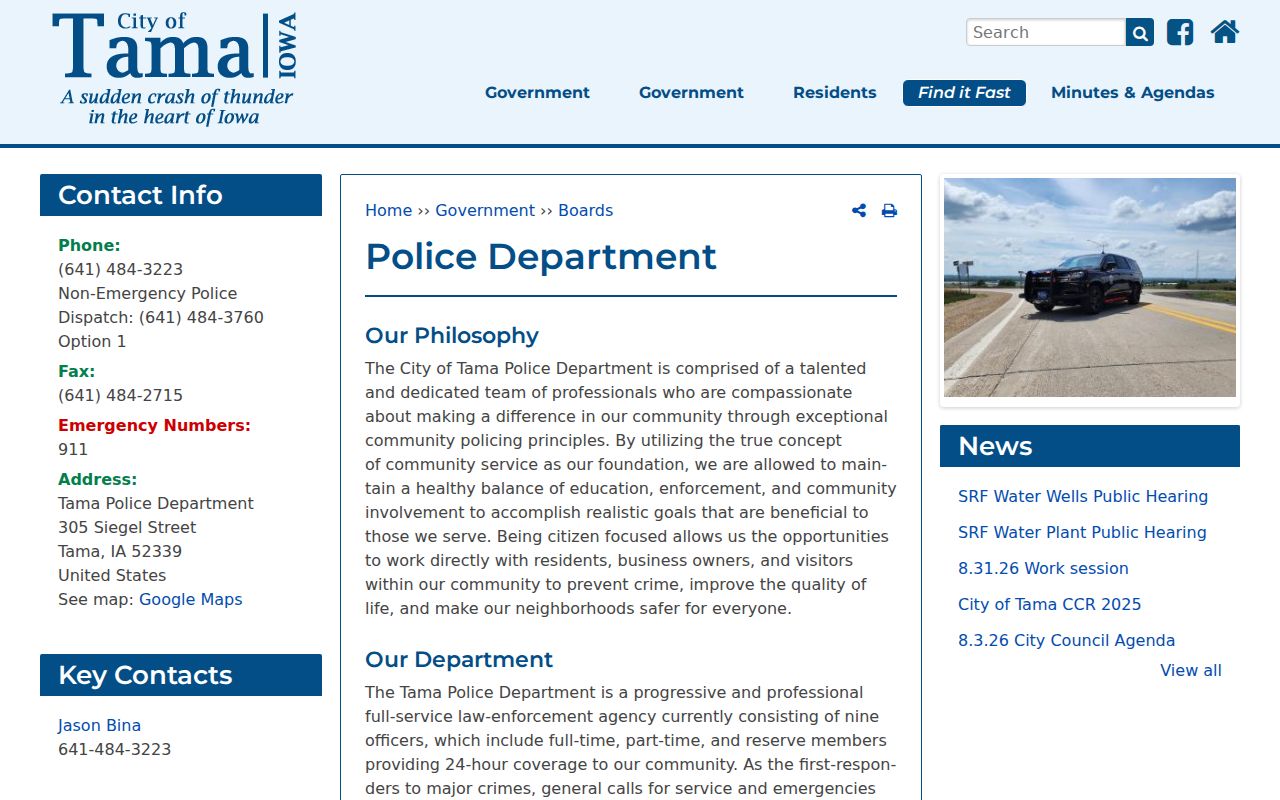
Task: Click the phone number (641) 484-3223
Action: click(120, 269)
